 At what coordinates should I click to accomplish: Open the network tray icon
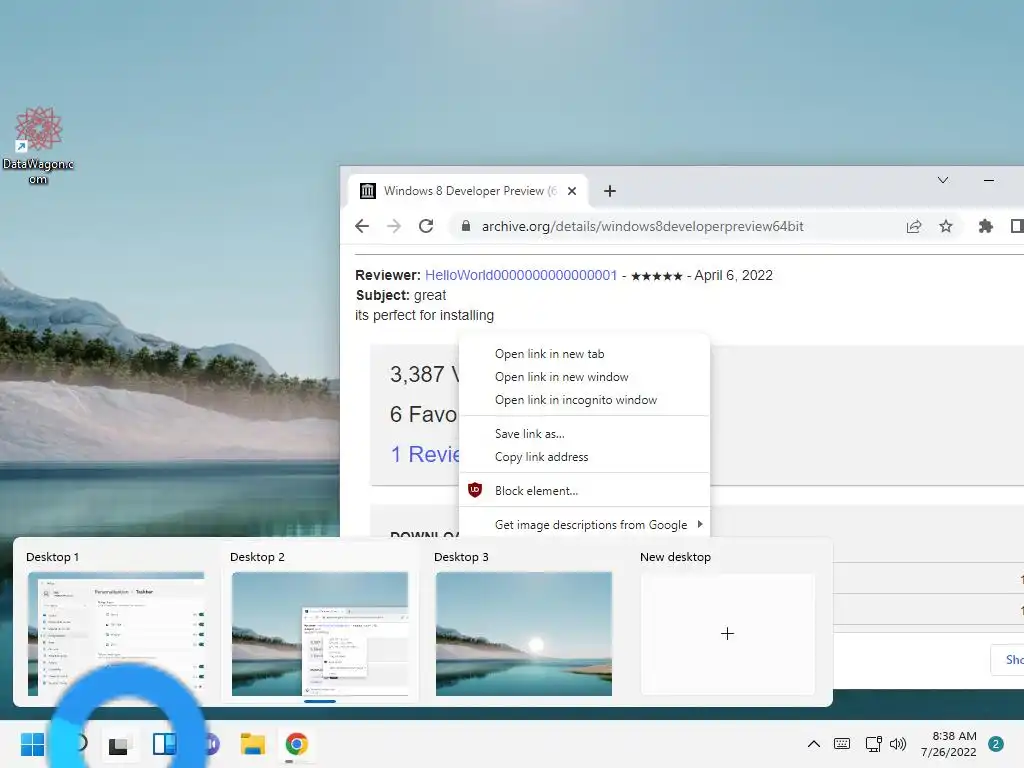coord(873,744)
